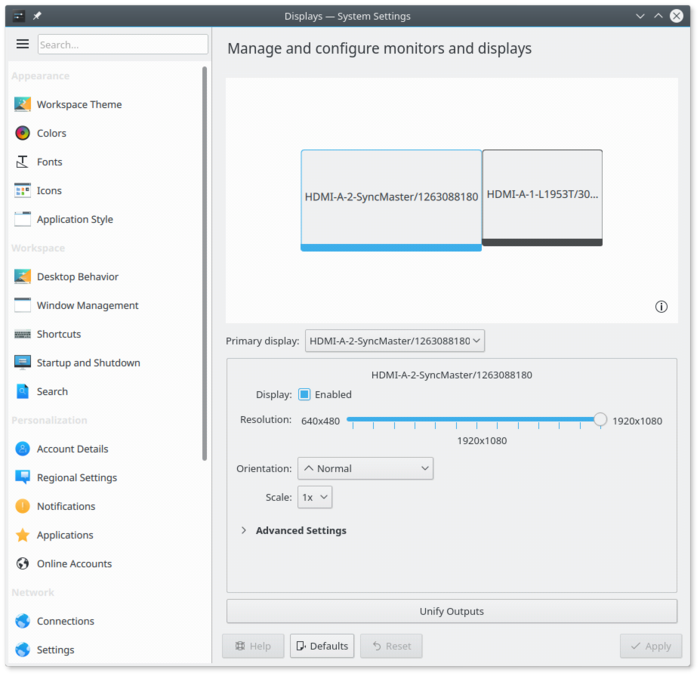Image resolution: width=700 pixels, height=676 pixels.
Task: Uncheck the Display Enabled checkbox
Action: tap(304, 394)
